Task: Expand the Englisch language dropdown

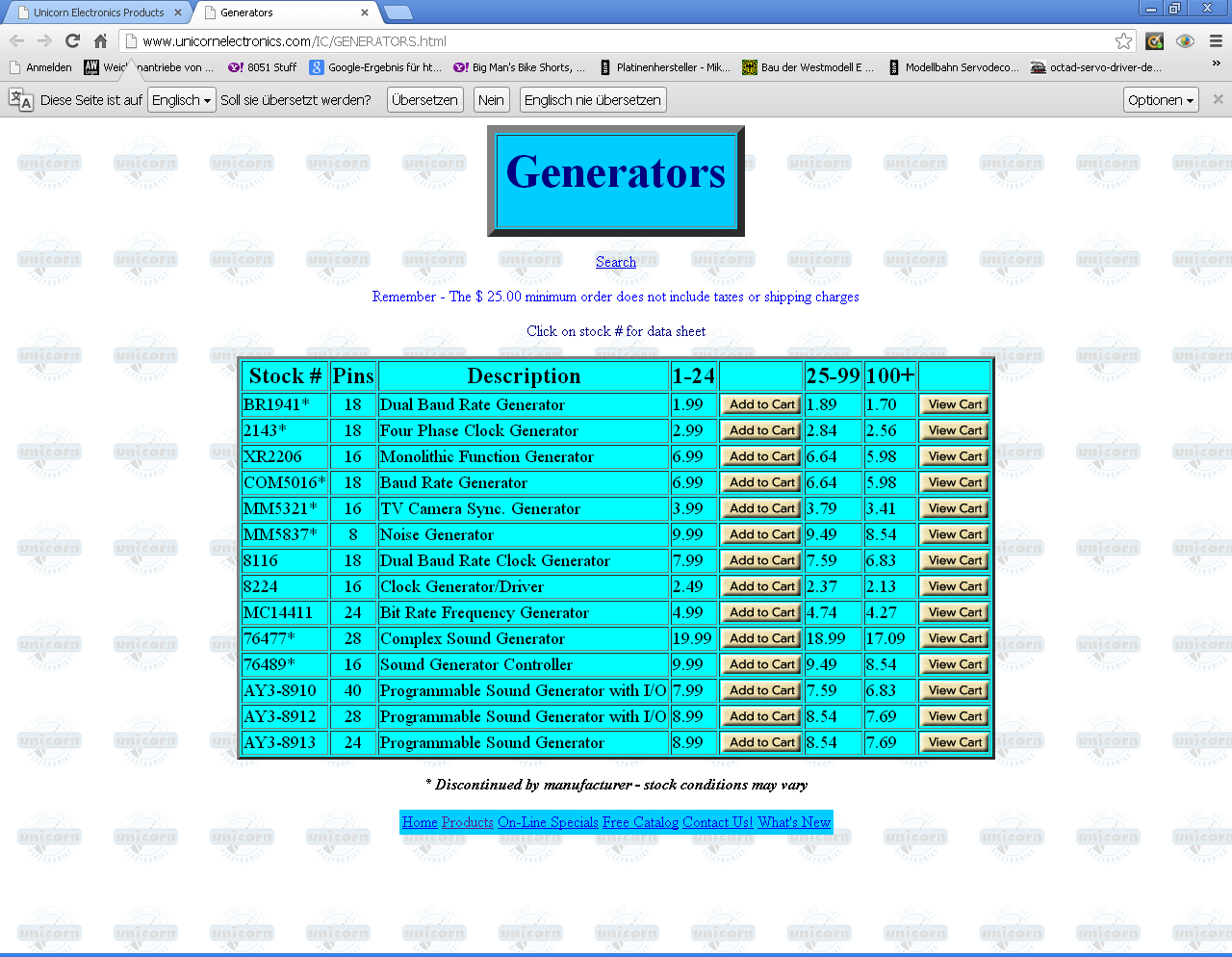Action: click(181, 99)
